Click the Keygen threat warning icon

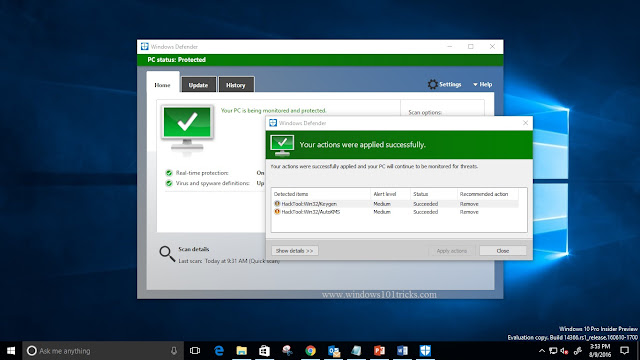(277, 203)
